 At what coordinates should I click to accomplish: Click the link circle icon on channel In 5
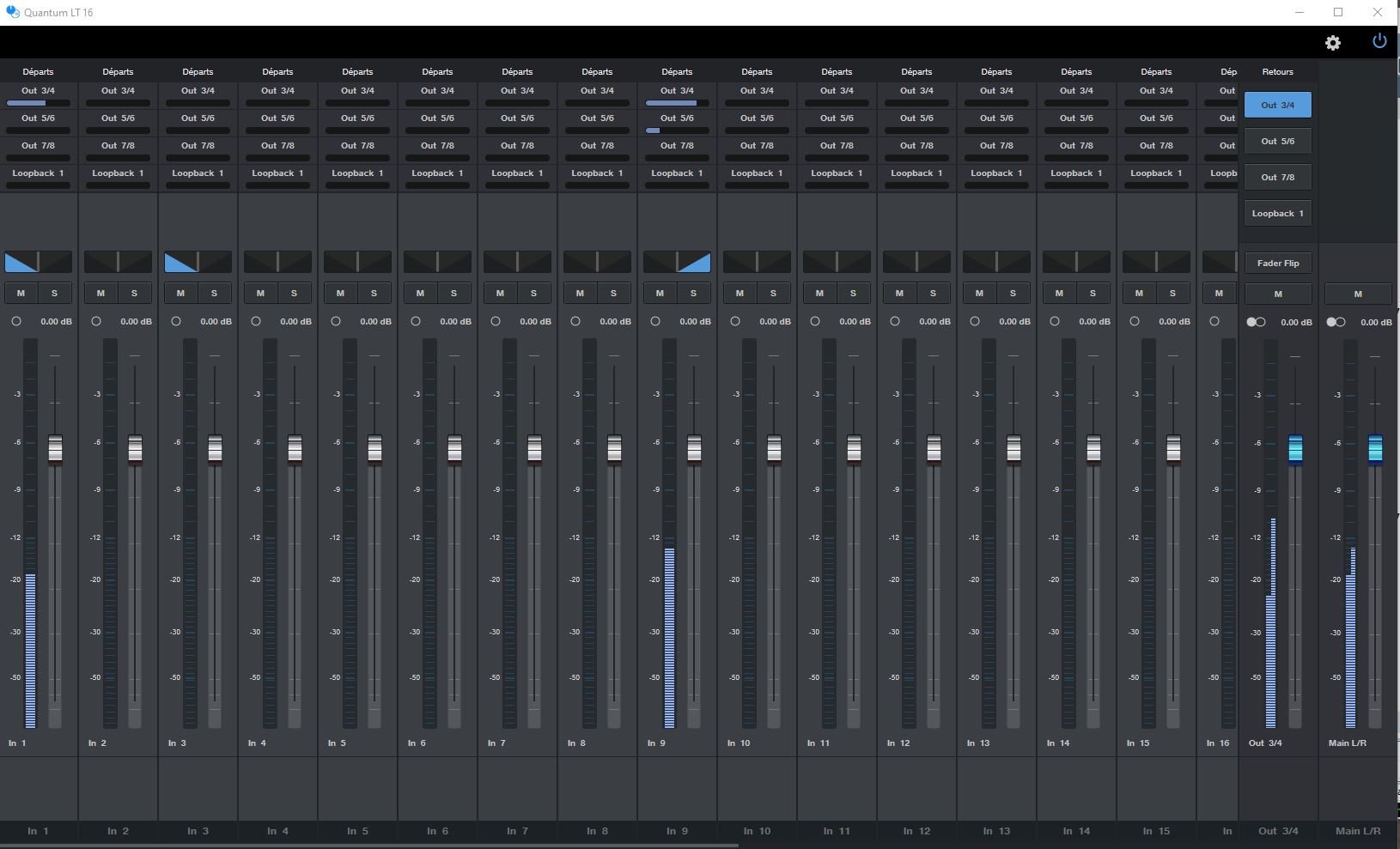(336, 321)
